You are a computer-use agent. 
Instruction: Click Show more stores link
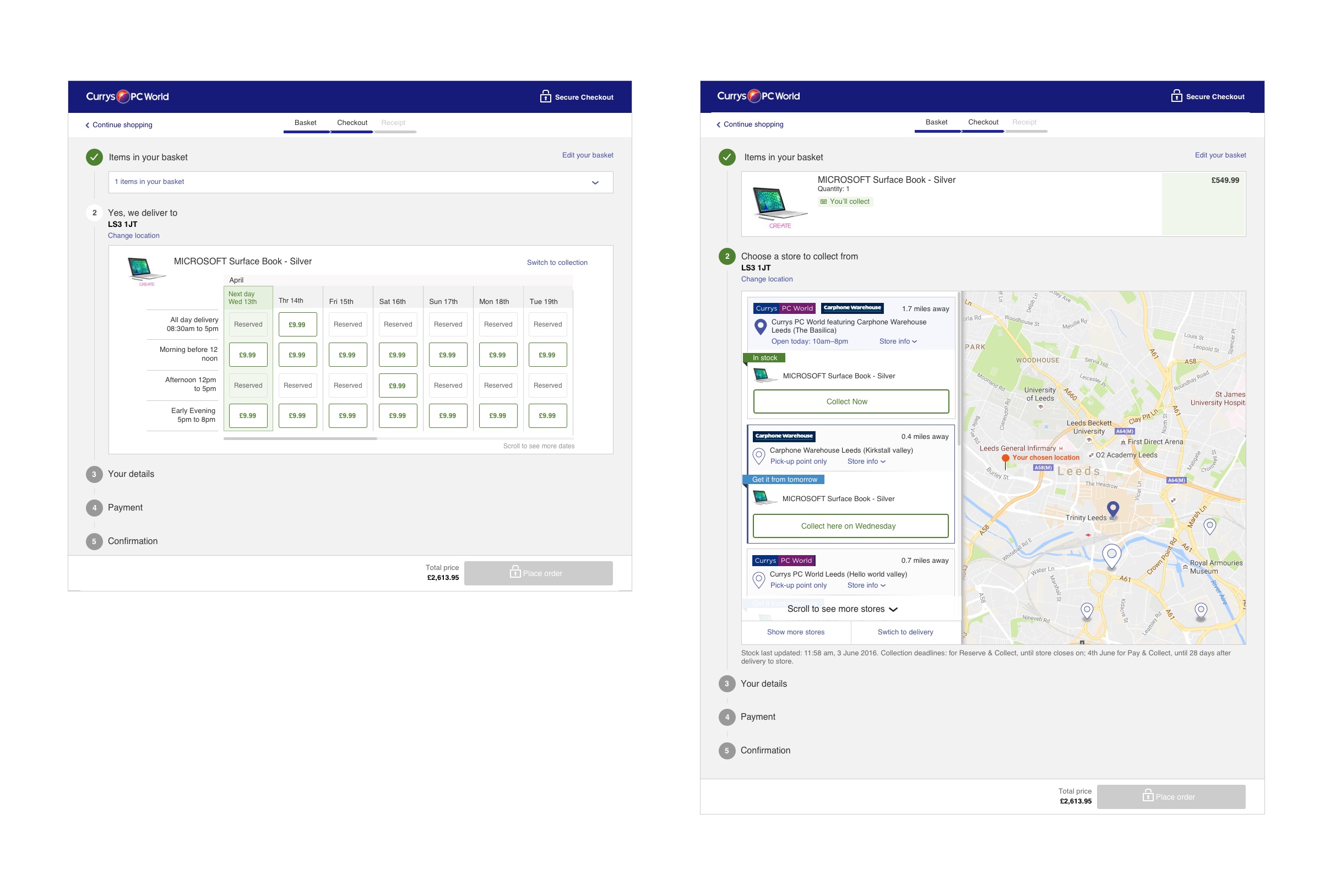795,633
